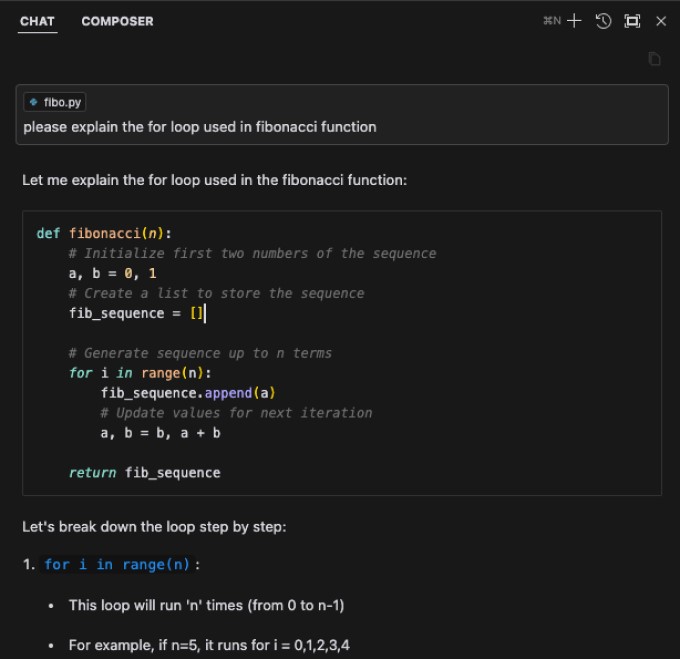Click the user prompt about fibonacci loop

point(200,127)
